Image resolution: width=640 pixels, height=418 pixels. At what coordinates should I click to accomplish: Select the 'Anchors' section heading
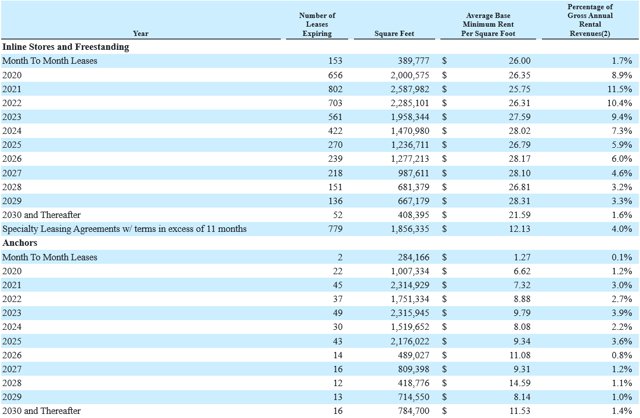point(20,243)
